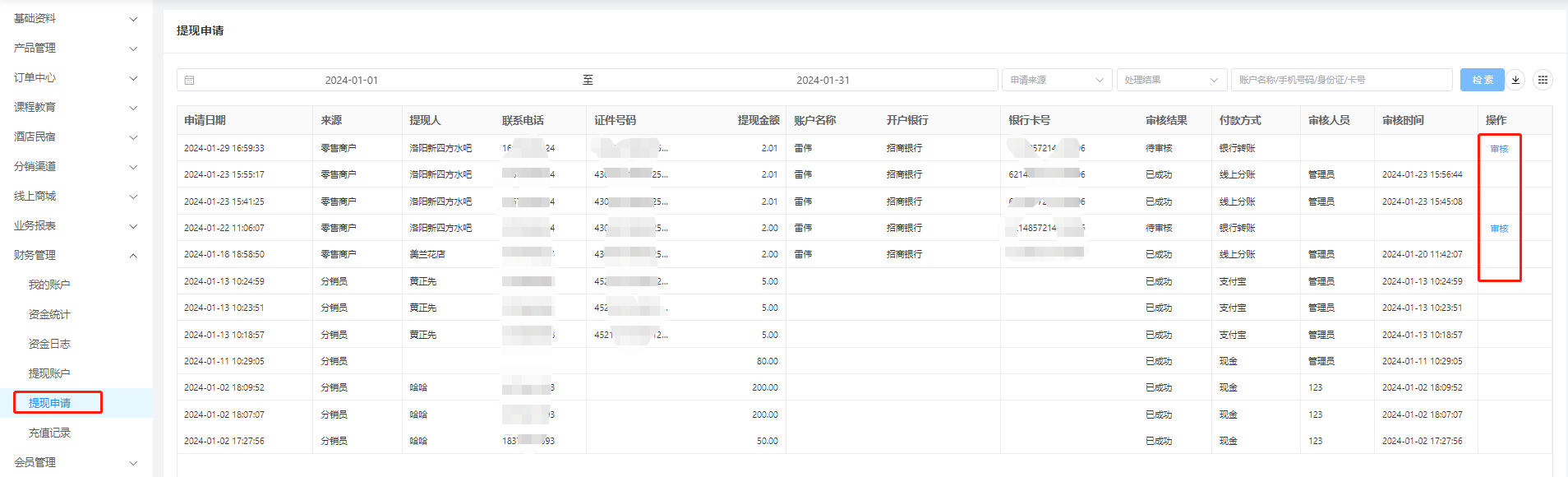Screen dimensions: 1568x477
Task: Open 我的账户 submenu item
Action: [x=49, y=285]
